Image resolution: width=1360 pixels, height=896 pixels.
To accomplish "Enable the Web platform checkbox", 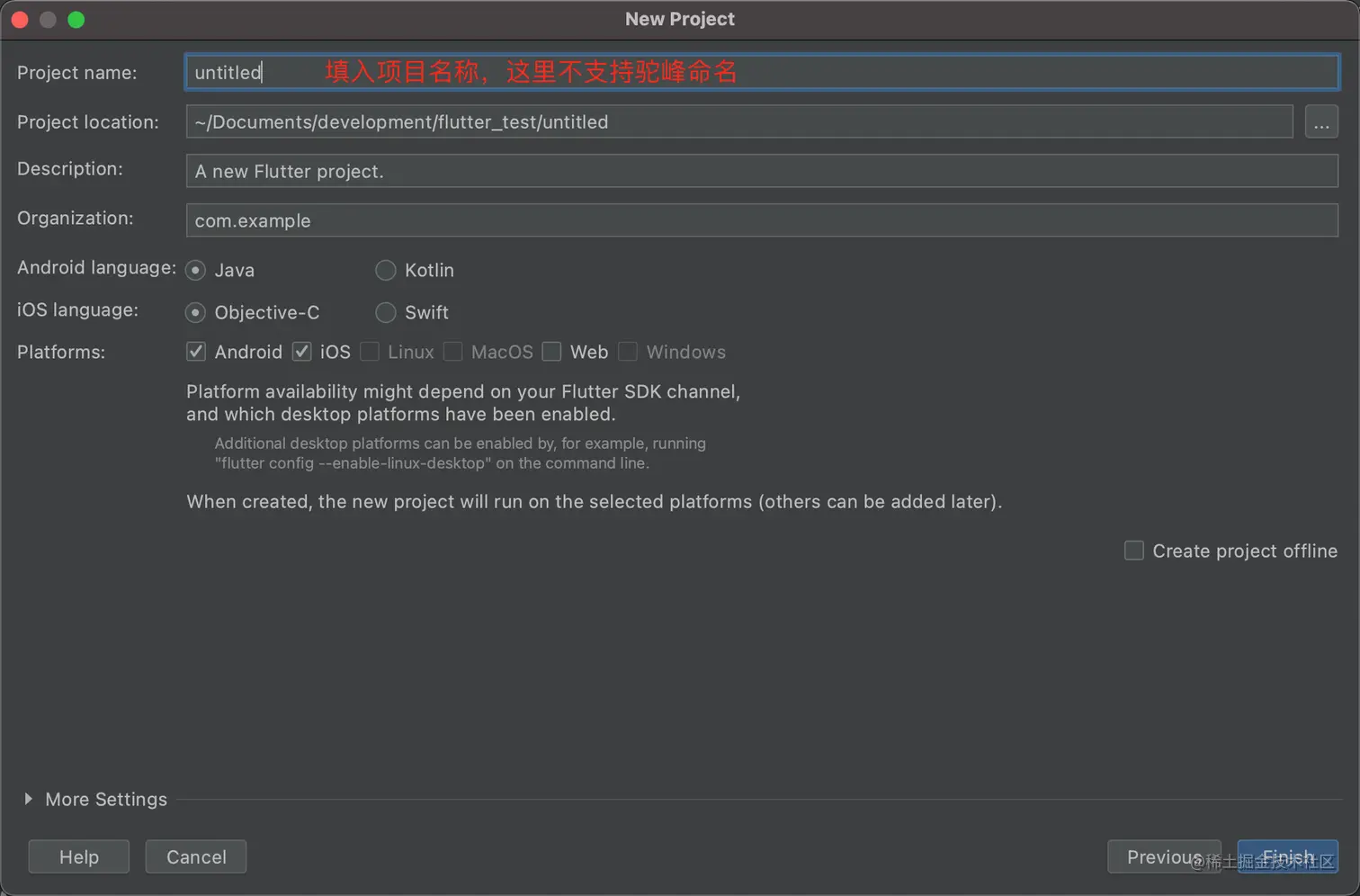I will point(552,352).
